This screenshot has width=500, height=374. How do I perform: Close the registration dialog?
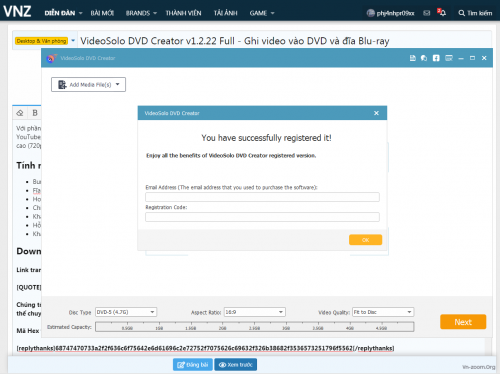coord(376,113)
